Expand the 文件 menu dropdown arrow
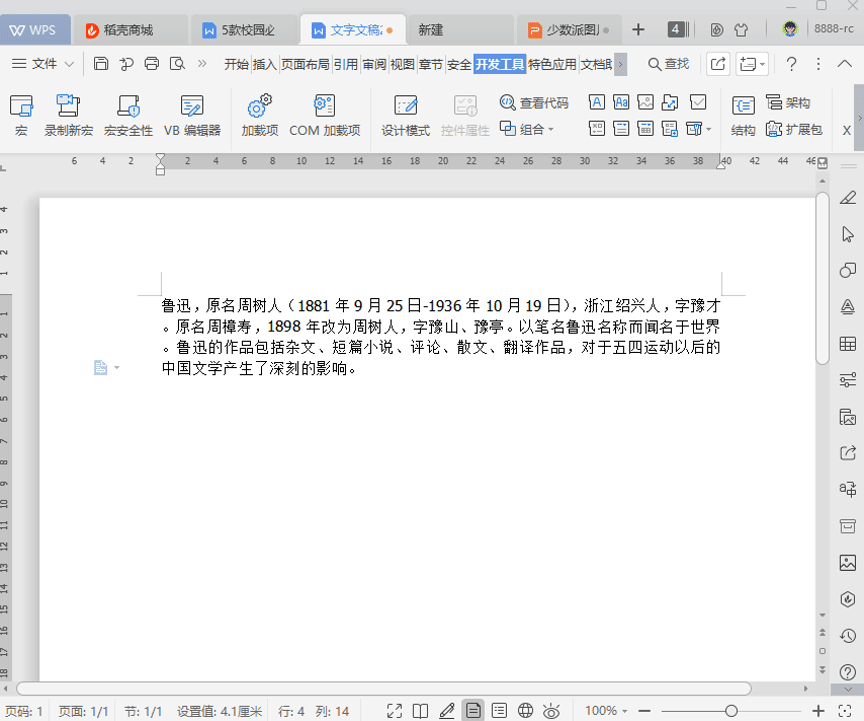The height and width of the screenshot is (721, 864). click(69, 64)
